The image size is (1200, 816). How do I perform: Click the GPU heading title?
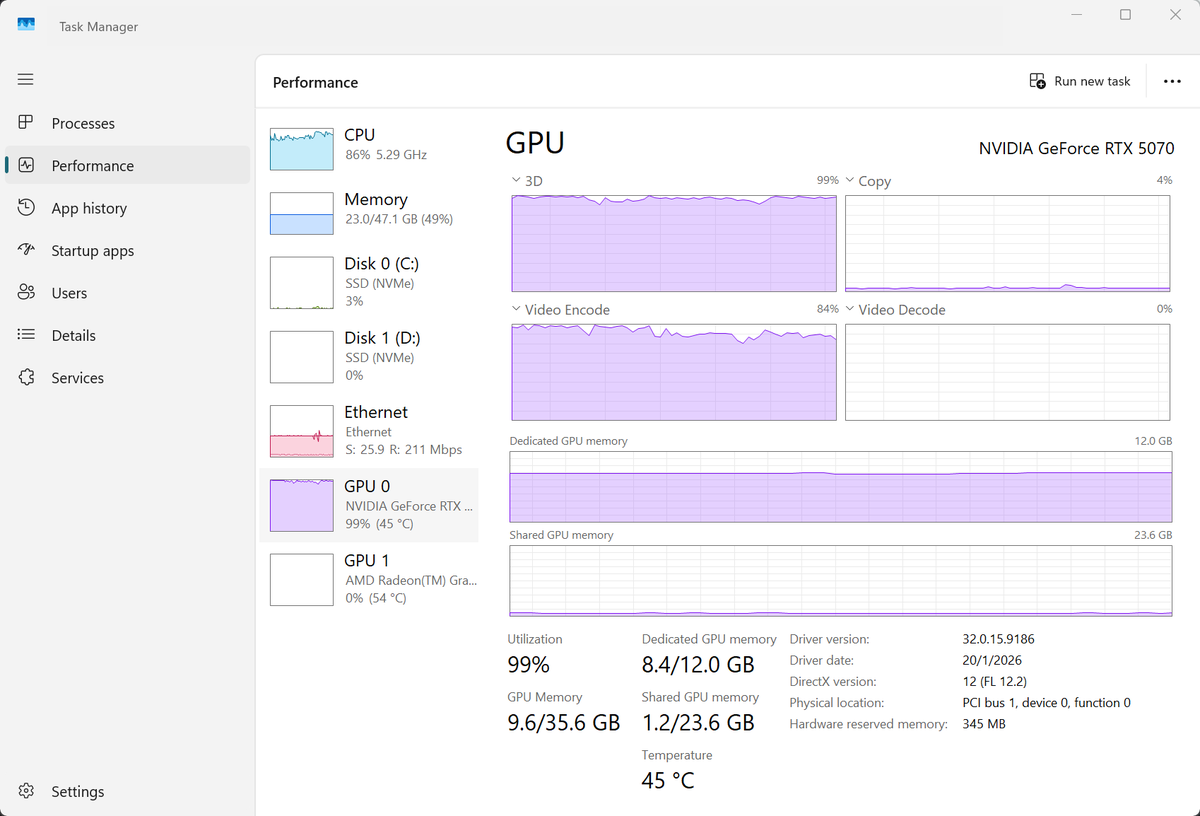pyautogui.click(x=535, y=143)
